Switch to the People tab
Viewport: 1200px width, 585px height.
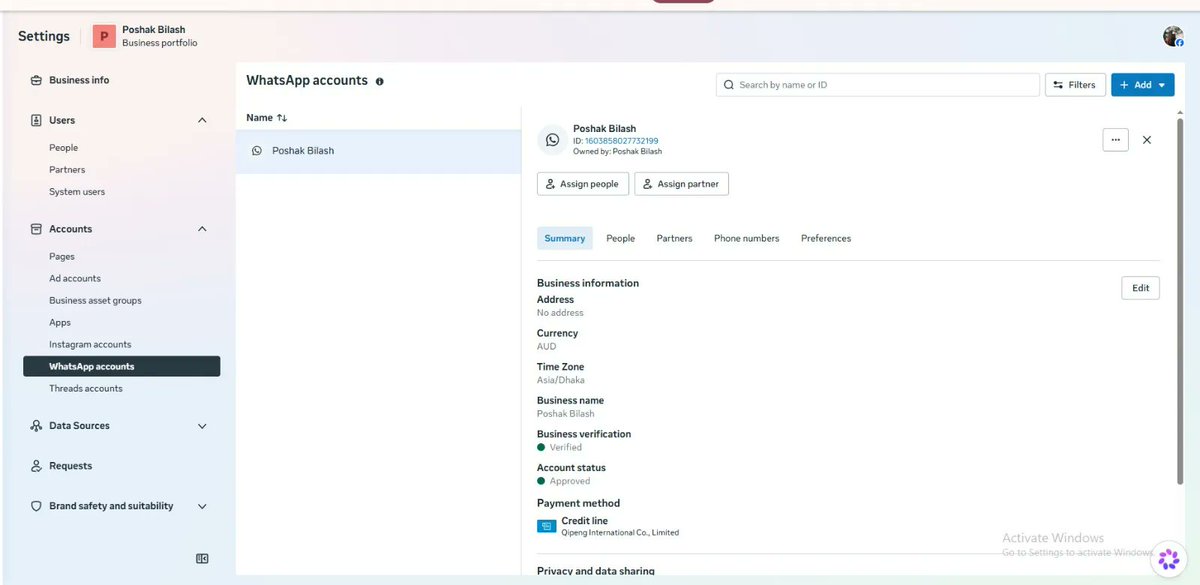(x=621, y=238)
